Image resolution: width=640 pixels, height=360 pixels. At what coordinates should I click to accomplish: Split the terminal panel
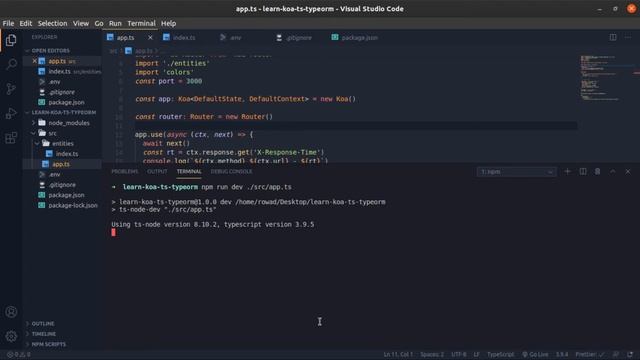coord(583,171)
